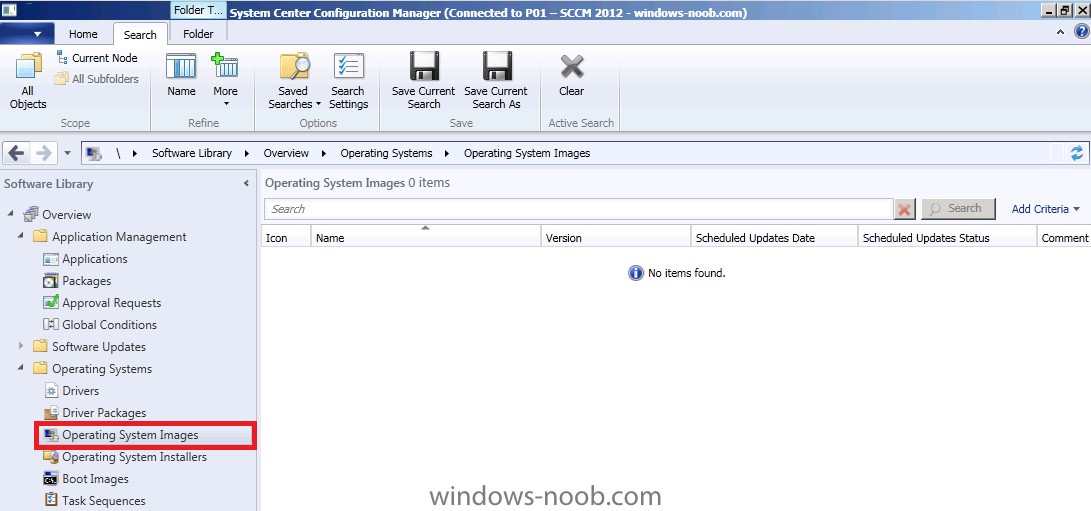Open the help question mark icon
The height and width of the screenshot is (511, 1091).
pos(1081,32)
